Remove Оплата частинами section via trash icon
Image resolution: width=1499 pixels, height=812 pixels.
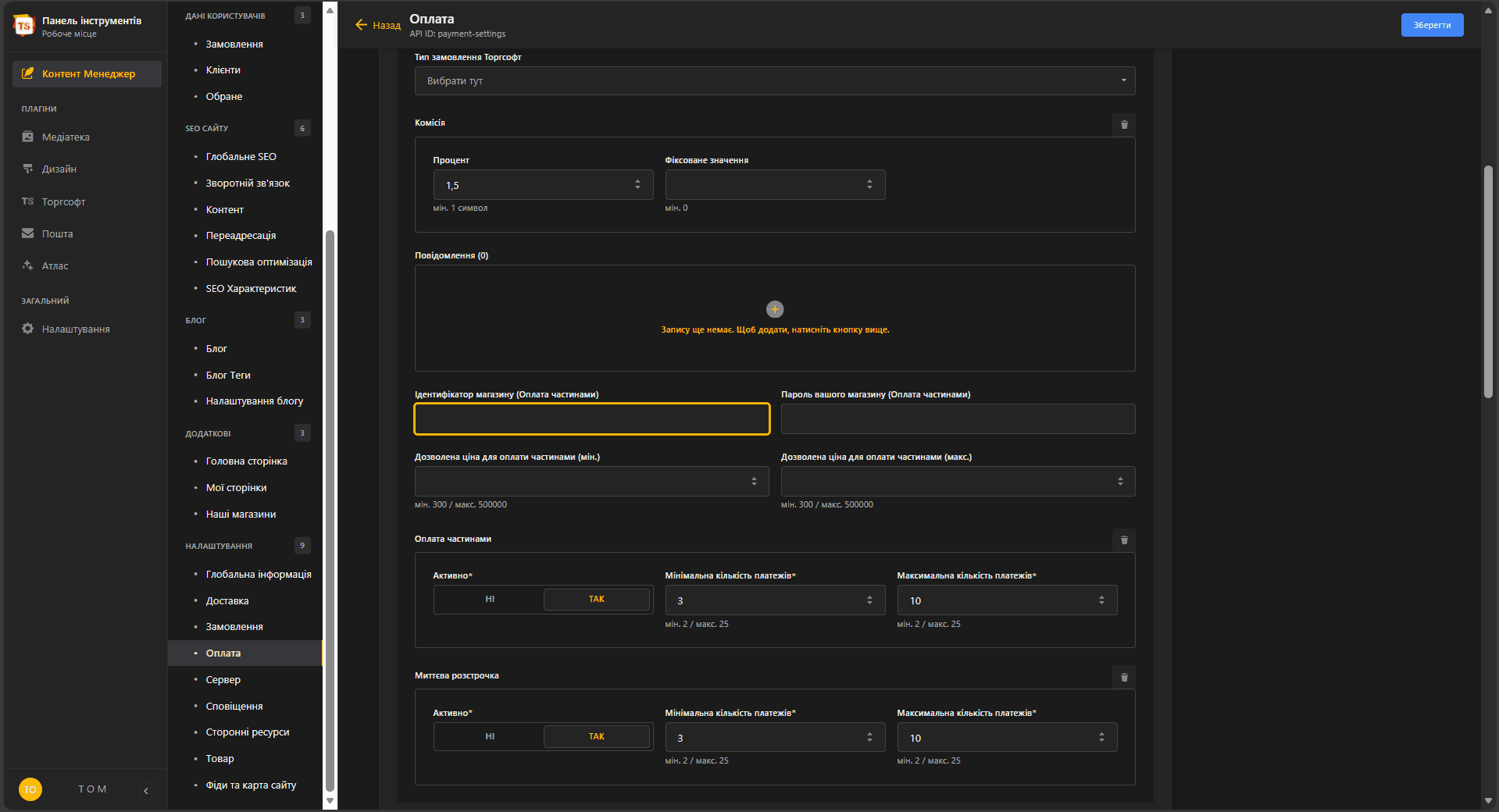(x=1124, y=540)
